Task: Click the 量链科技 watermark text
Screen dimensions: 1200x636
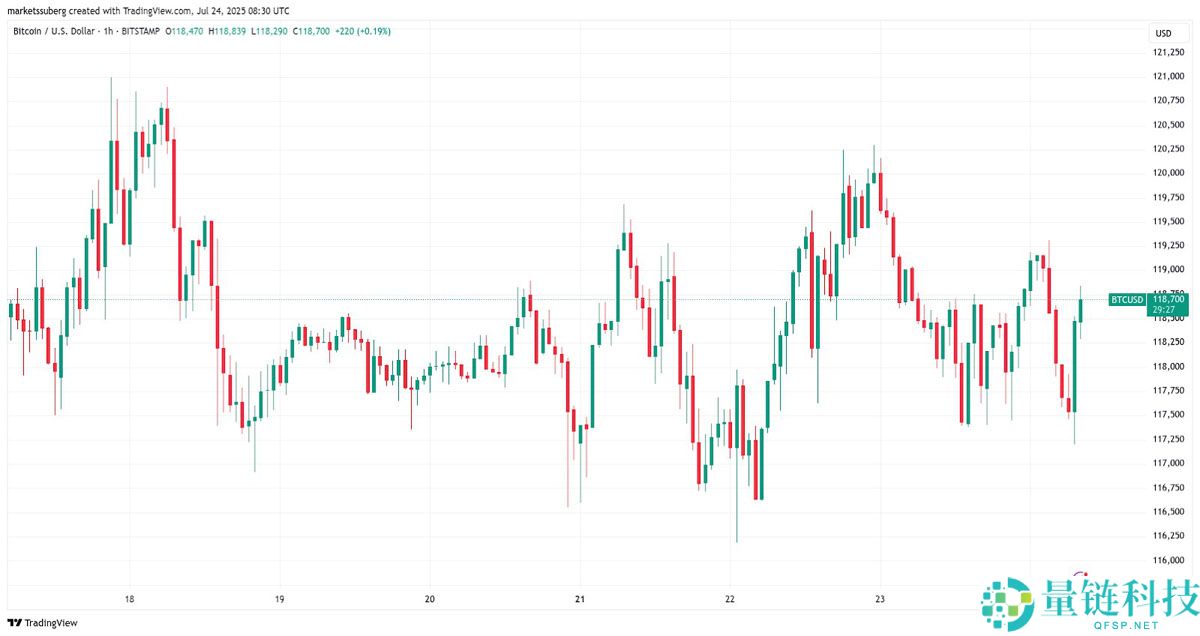Action: click(1114, 590)
